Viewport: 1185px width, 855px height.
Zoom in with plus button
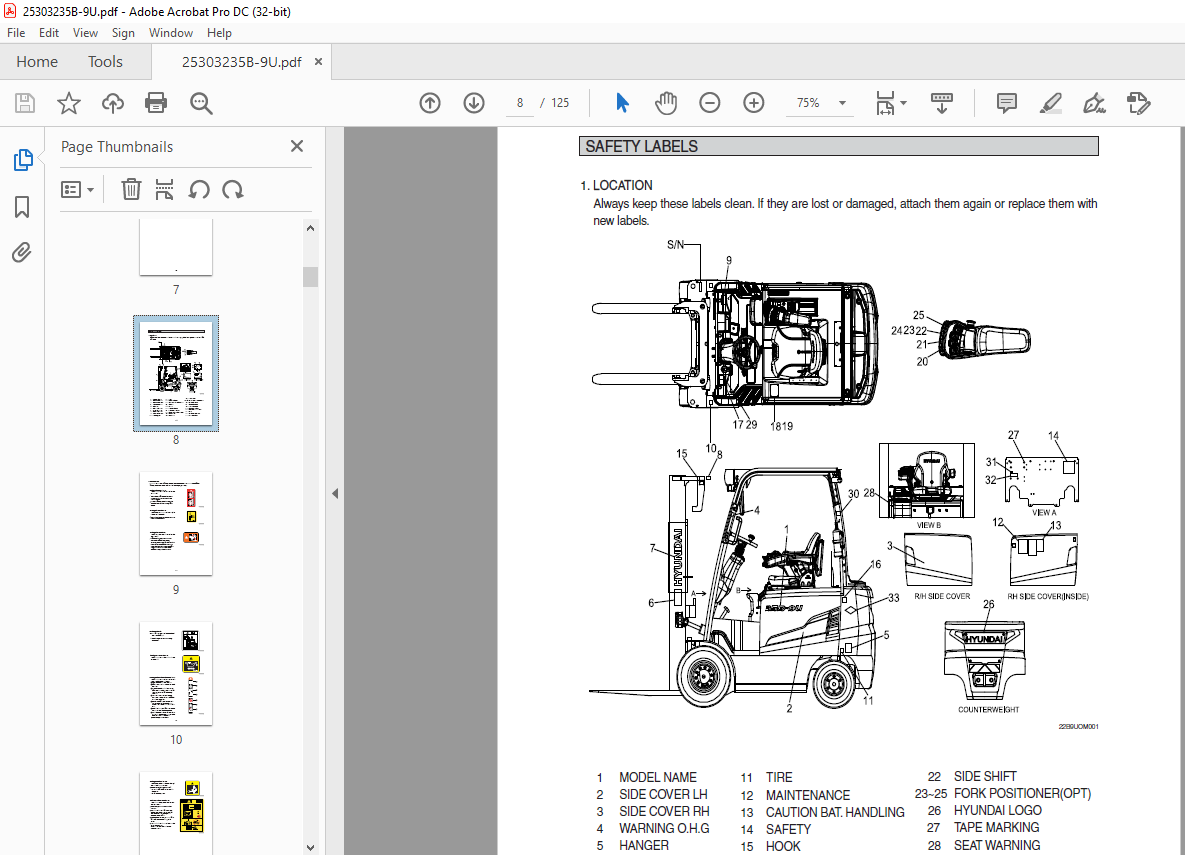[x=753, y=103]
